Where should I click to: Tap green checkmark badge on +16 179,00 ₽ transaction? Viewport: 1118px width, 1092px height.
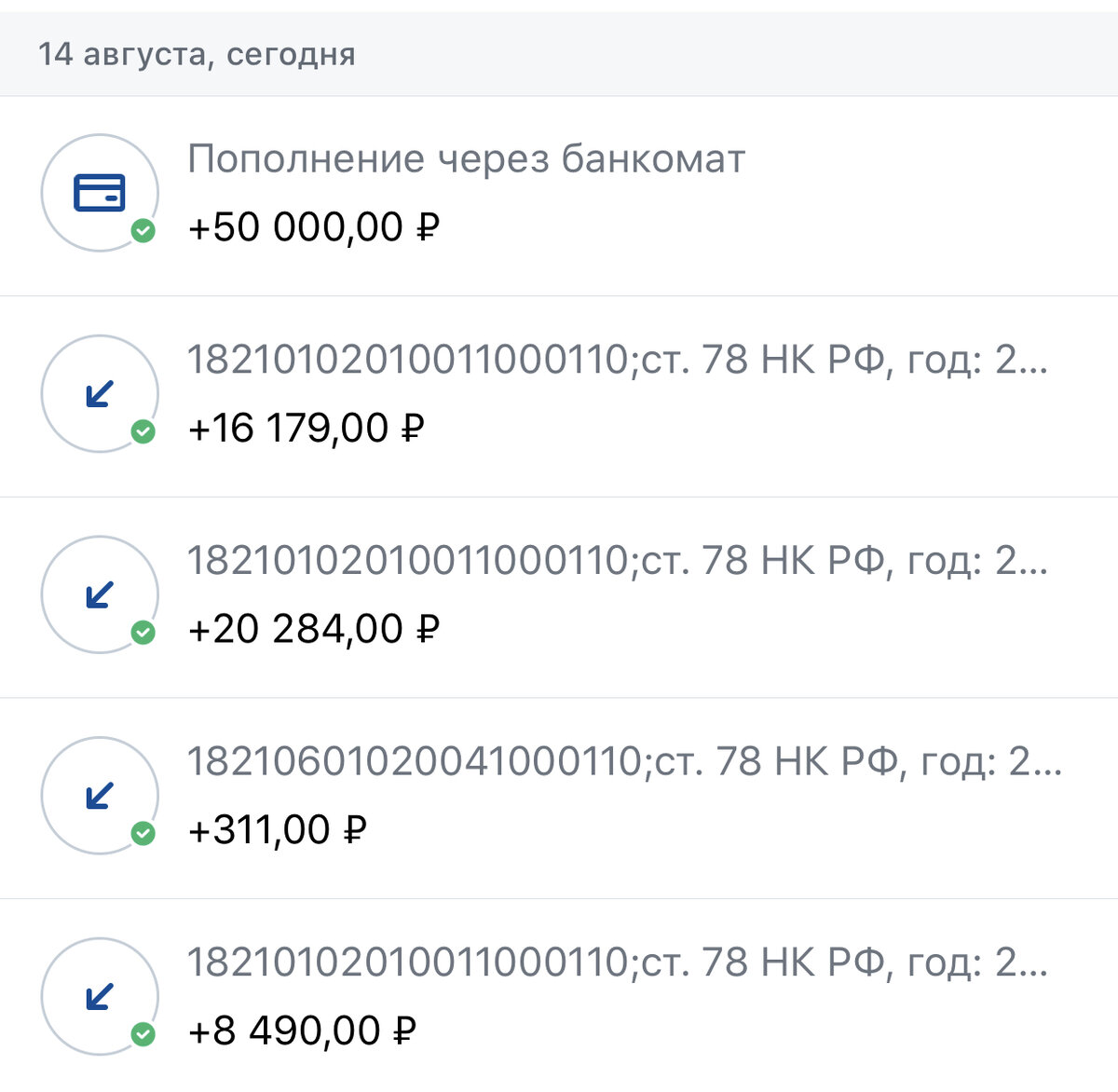(x=143, y=431)
